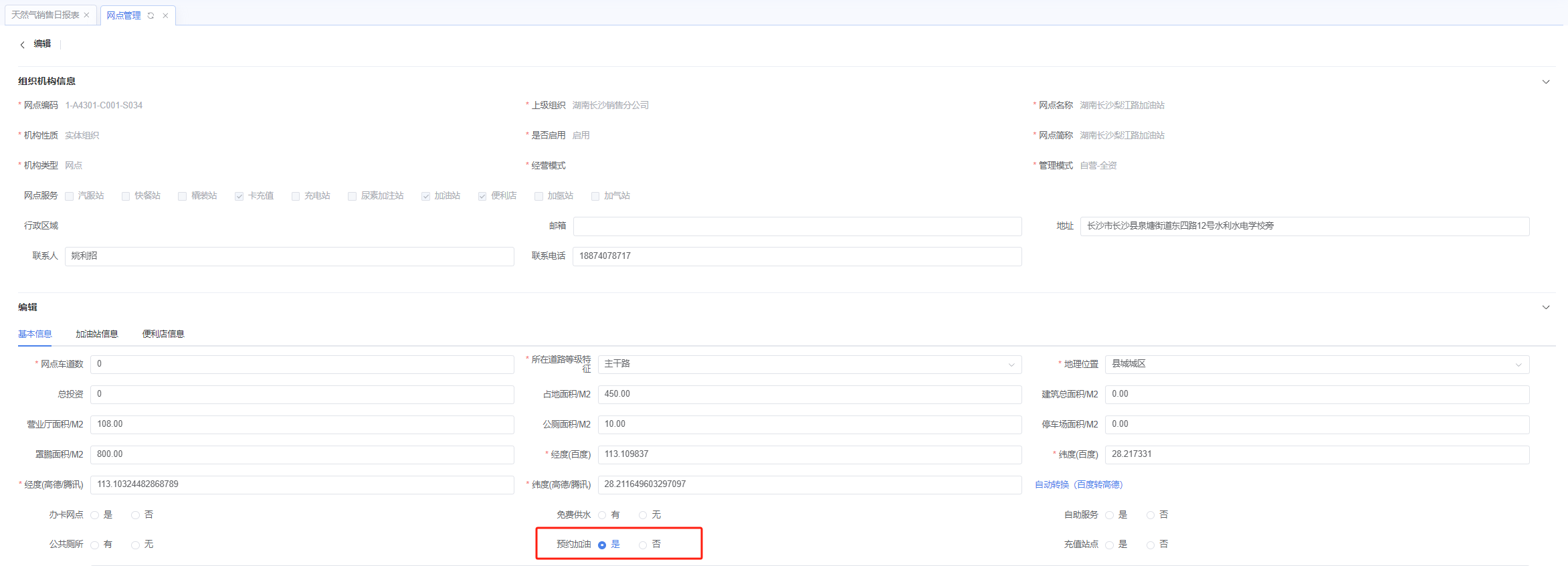
Task: Select 否 for 充值站点
Action: pos(1150,545)
